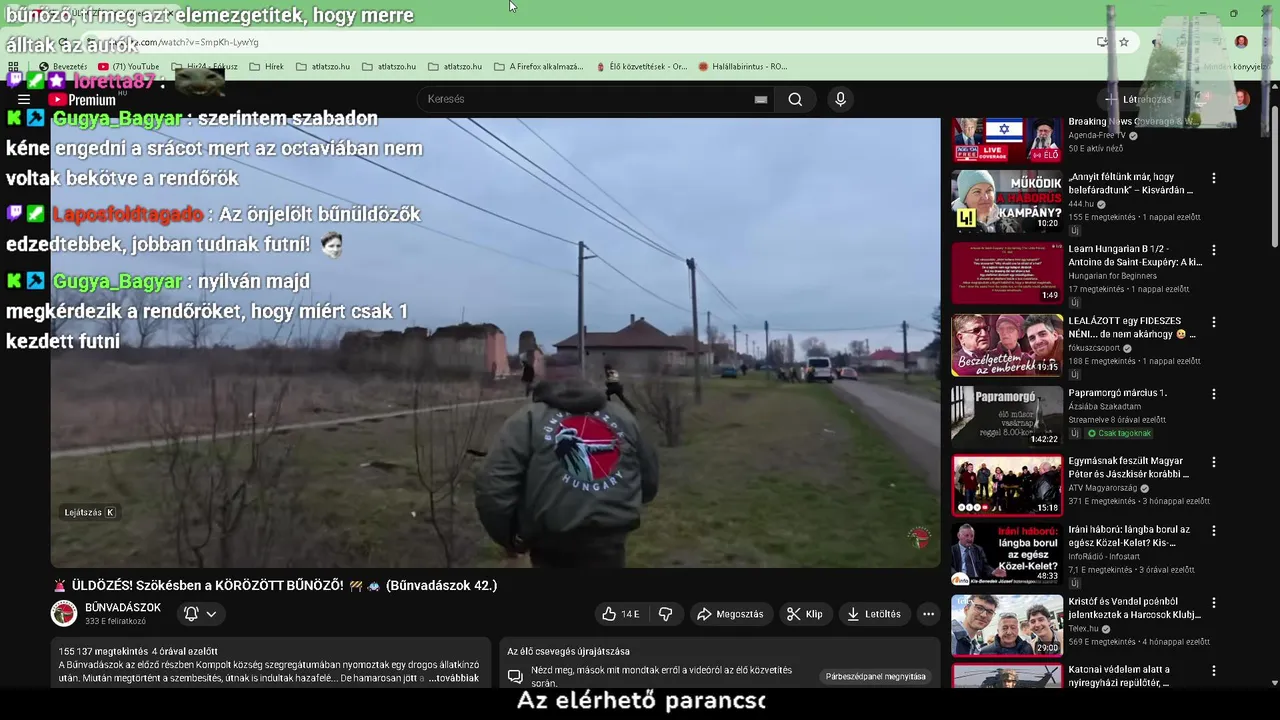Open the YouTube hamburger guide menu

(24, 100)
